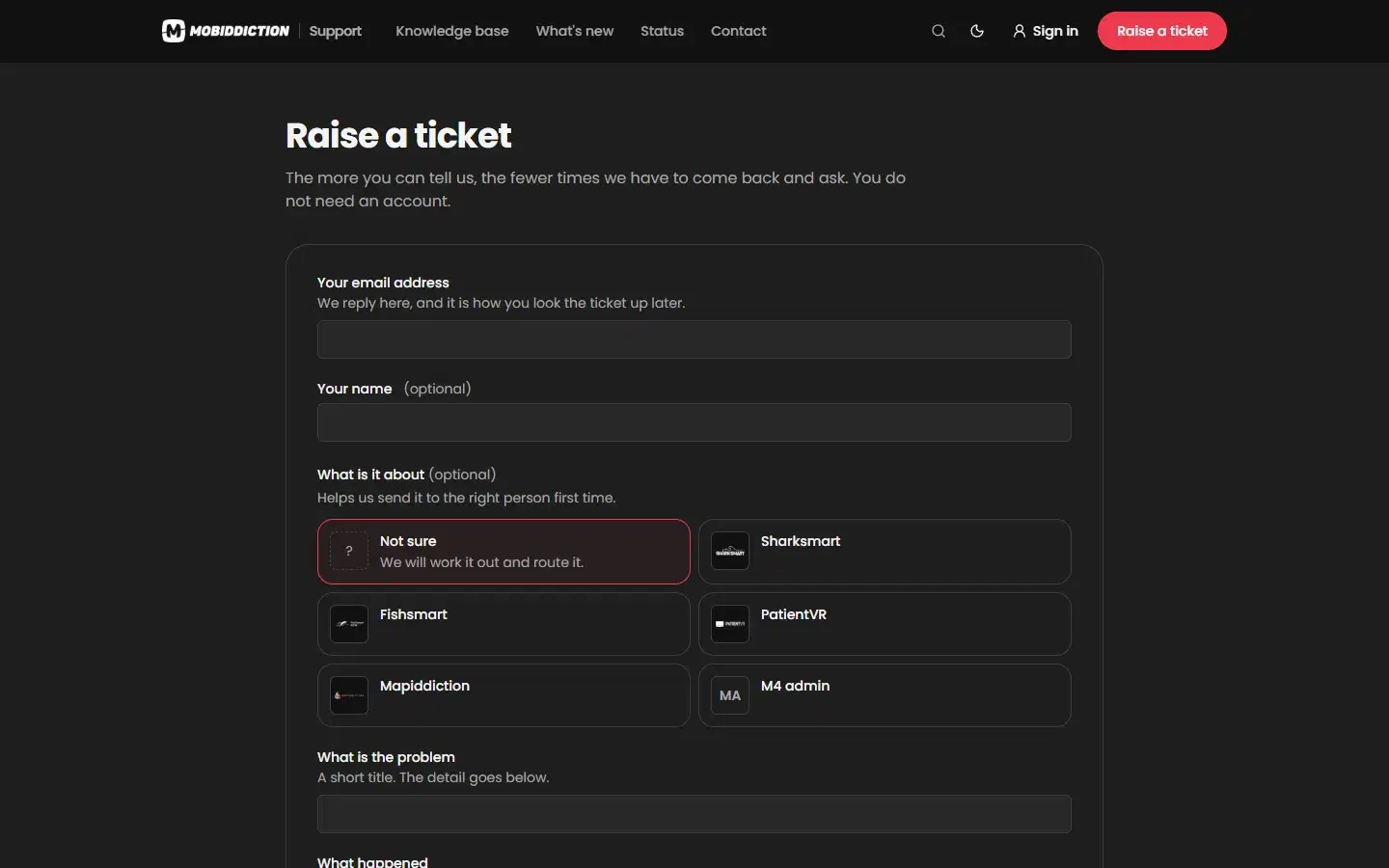Viewport: 1389px width, 868px height.
Task: Click the red Raise a ticket button
Action: tap(1162, 31)
